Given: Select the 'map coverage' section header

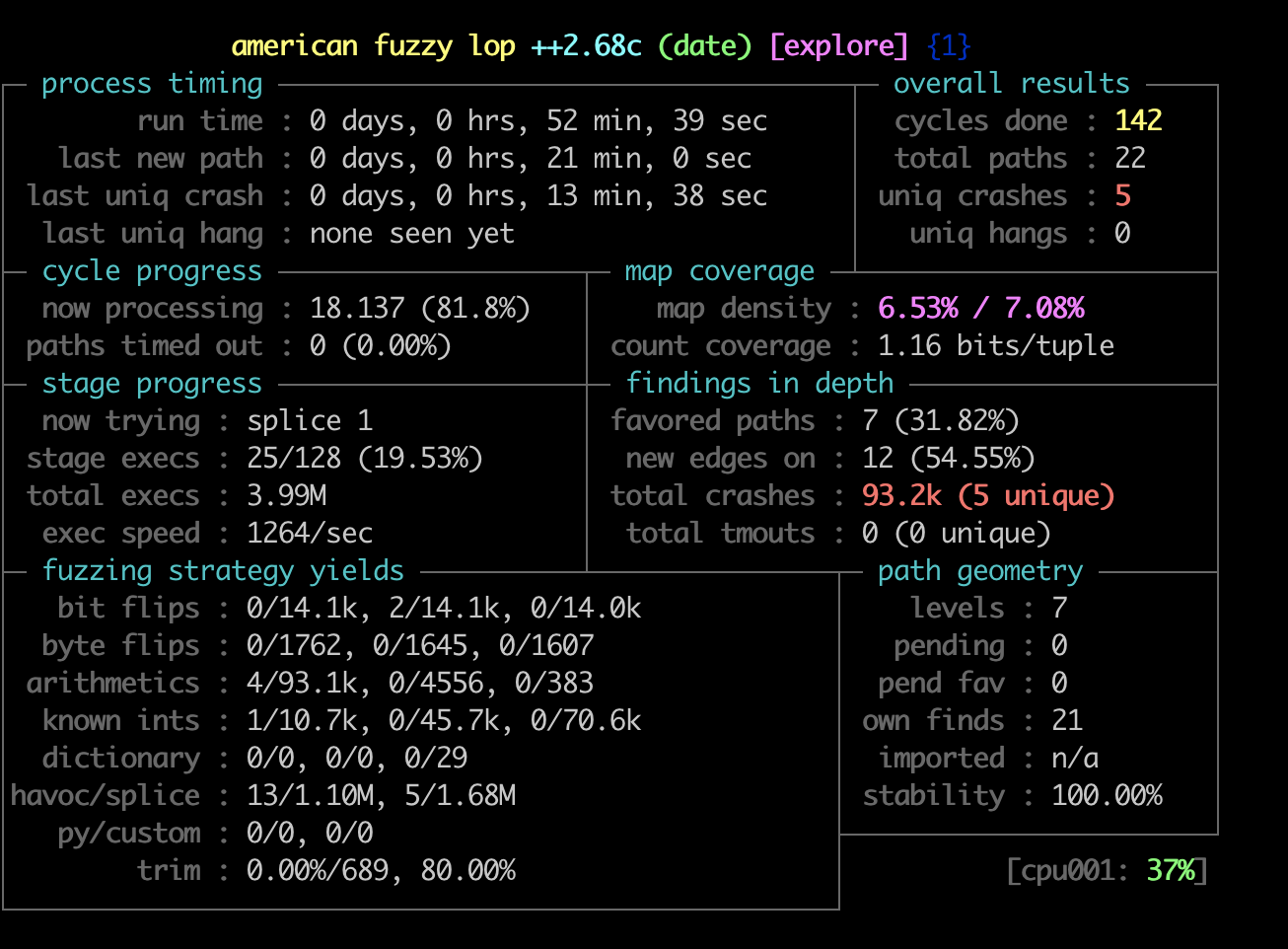Looking at the screenshot, I should 720,271.
